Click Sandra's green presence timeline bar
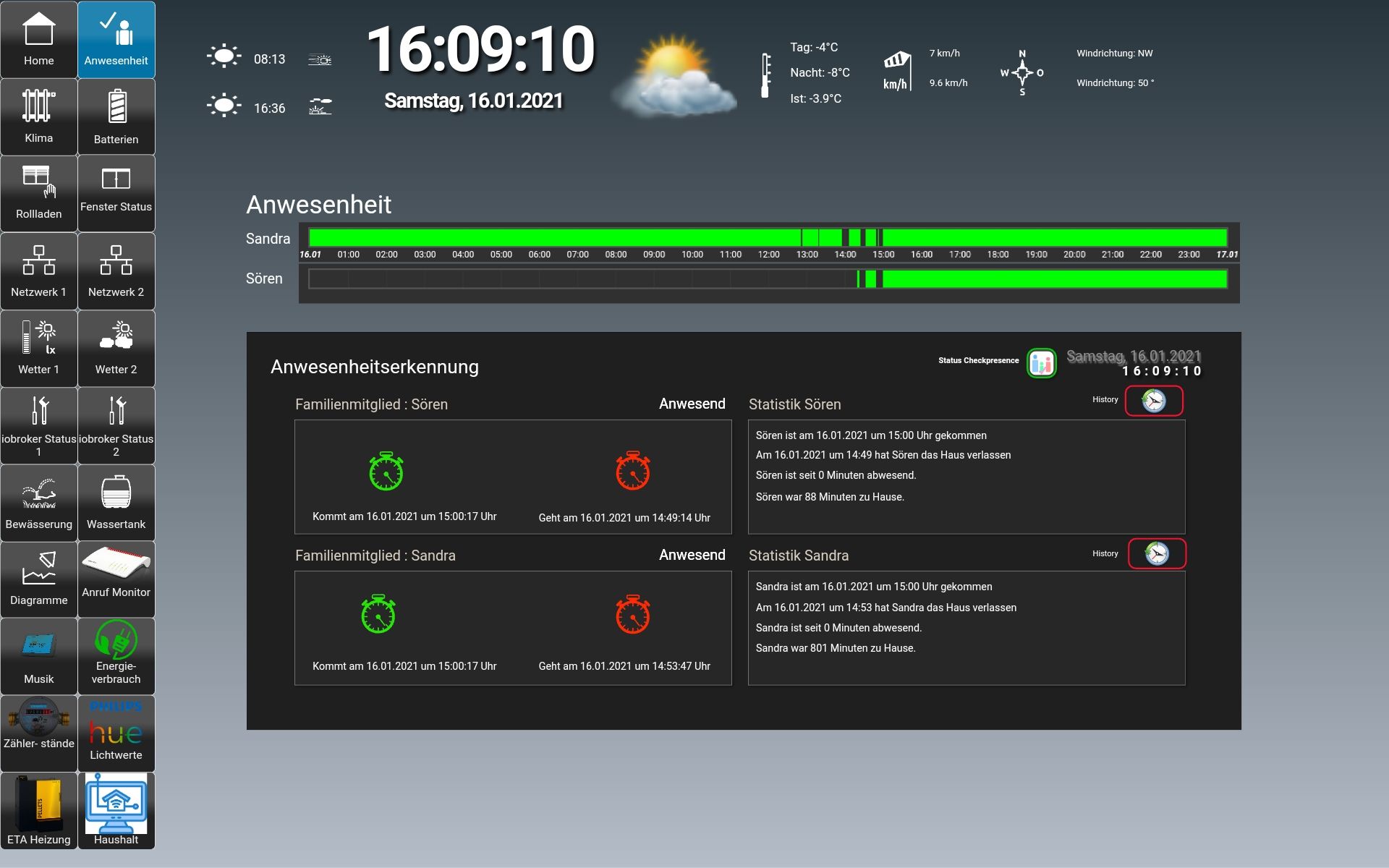This screenshot has width=1389, height=868. [550, 237]
